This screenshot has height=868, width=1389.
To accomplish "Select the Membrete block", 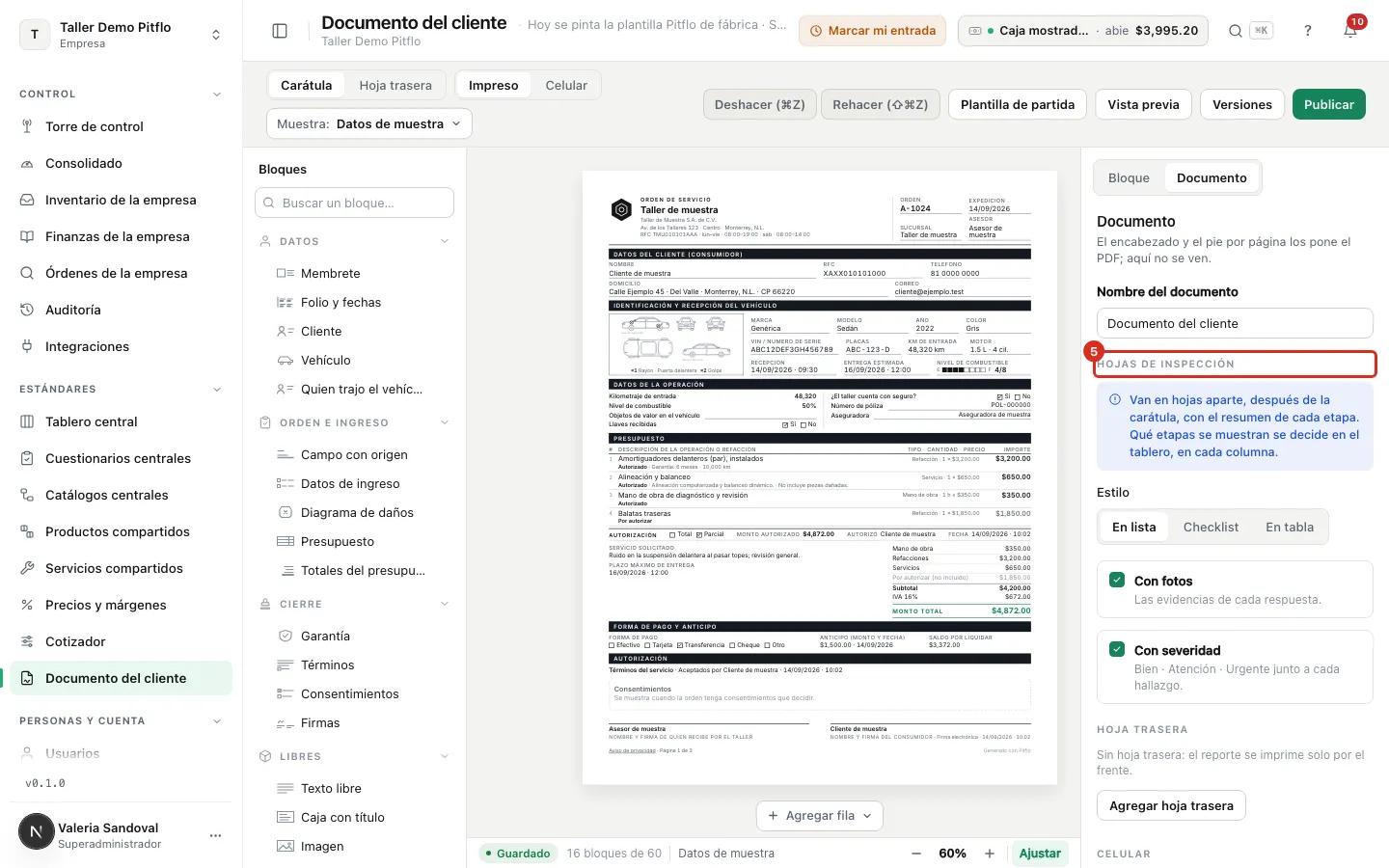I will (x=355, y=273).
